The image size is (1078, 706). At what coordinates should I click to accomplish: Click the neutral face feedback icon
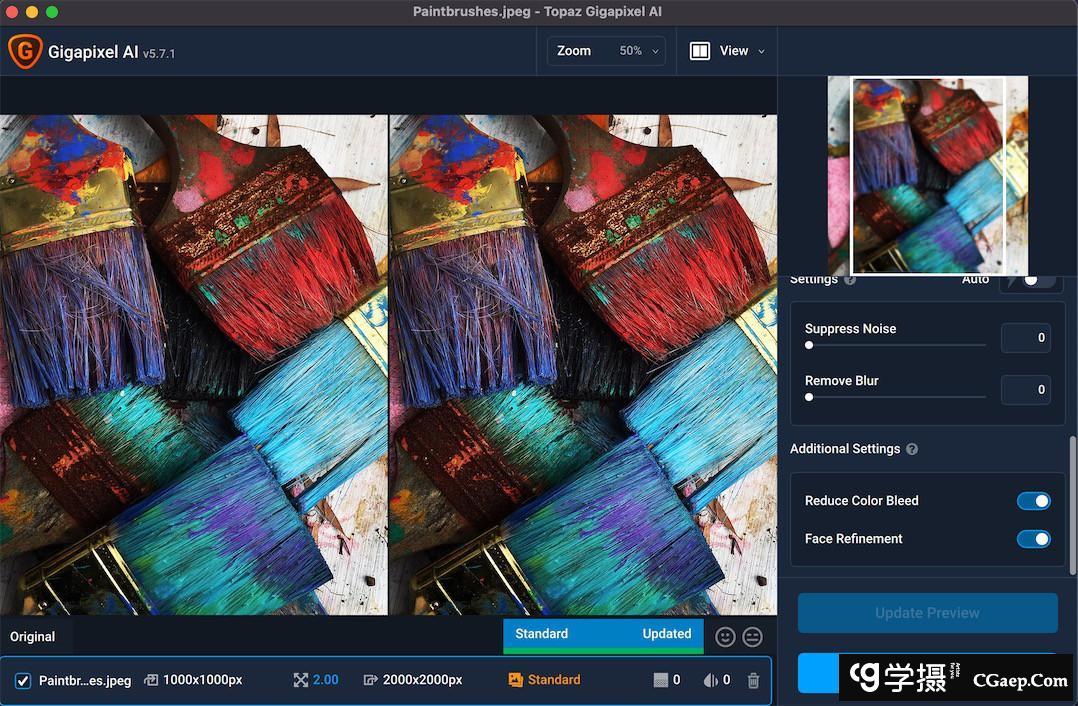[753, 637]
